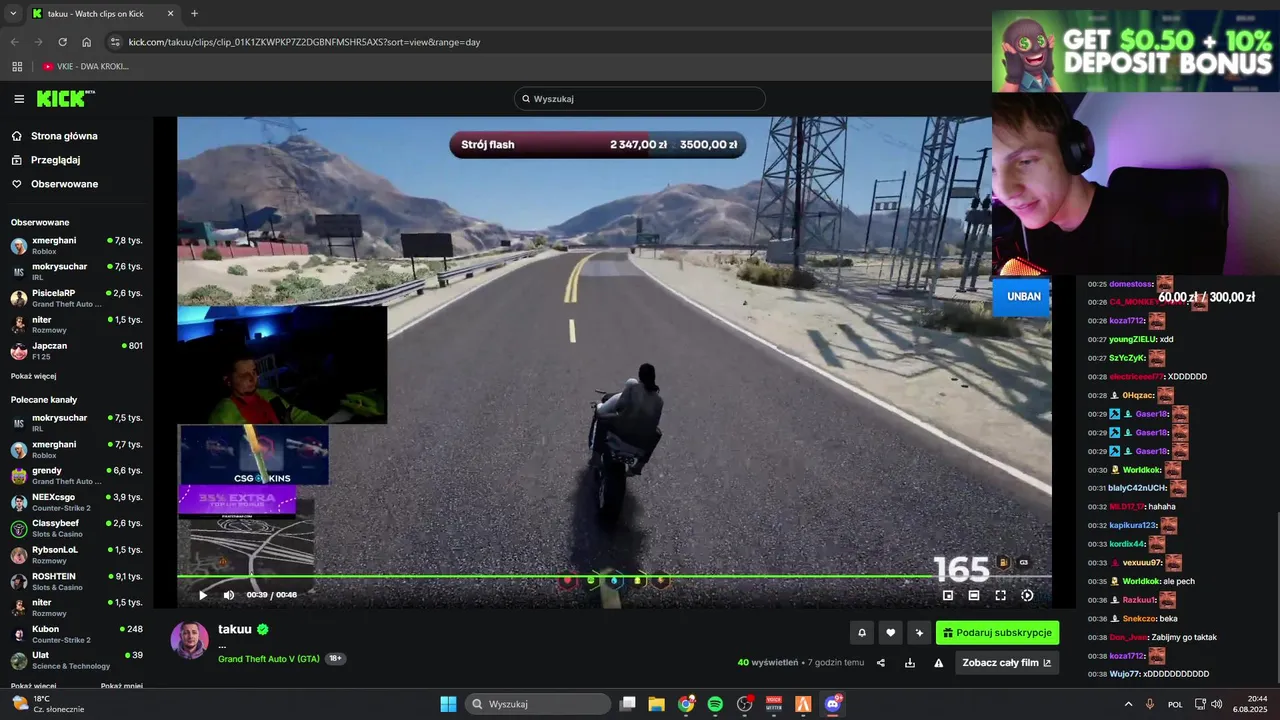Follow takuu with the heart icon
This screenshot has height=720, width=1280.
coord(890,633)
